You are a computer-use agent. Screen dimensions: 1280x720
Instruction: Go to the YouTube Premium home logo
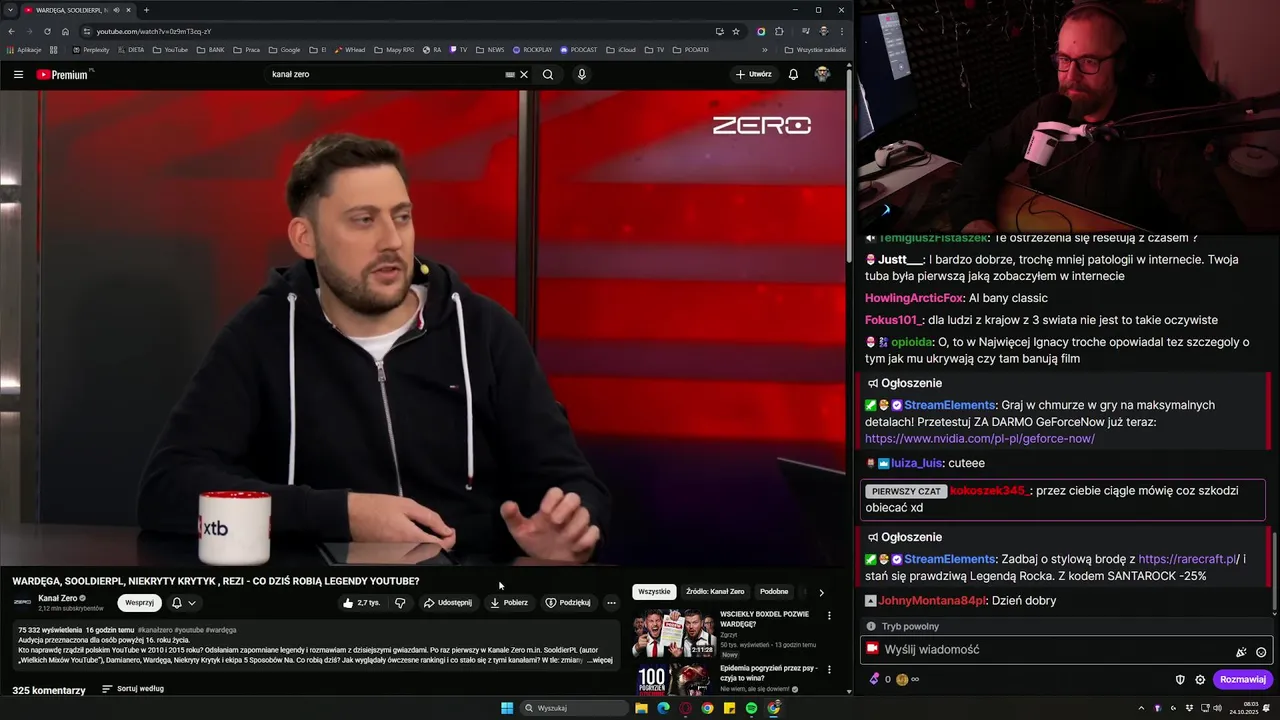pyautogui.click(x=64, y=74)
